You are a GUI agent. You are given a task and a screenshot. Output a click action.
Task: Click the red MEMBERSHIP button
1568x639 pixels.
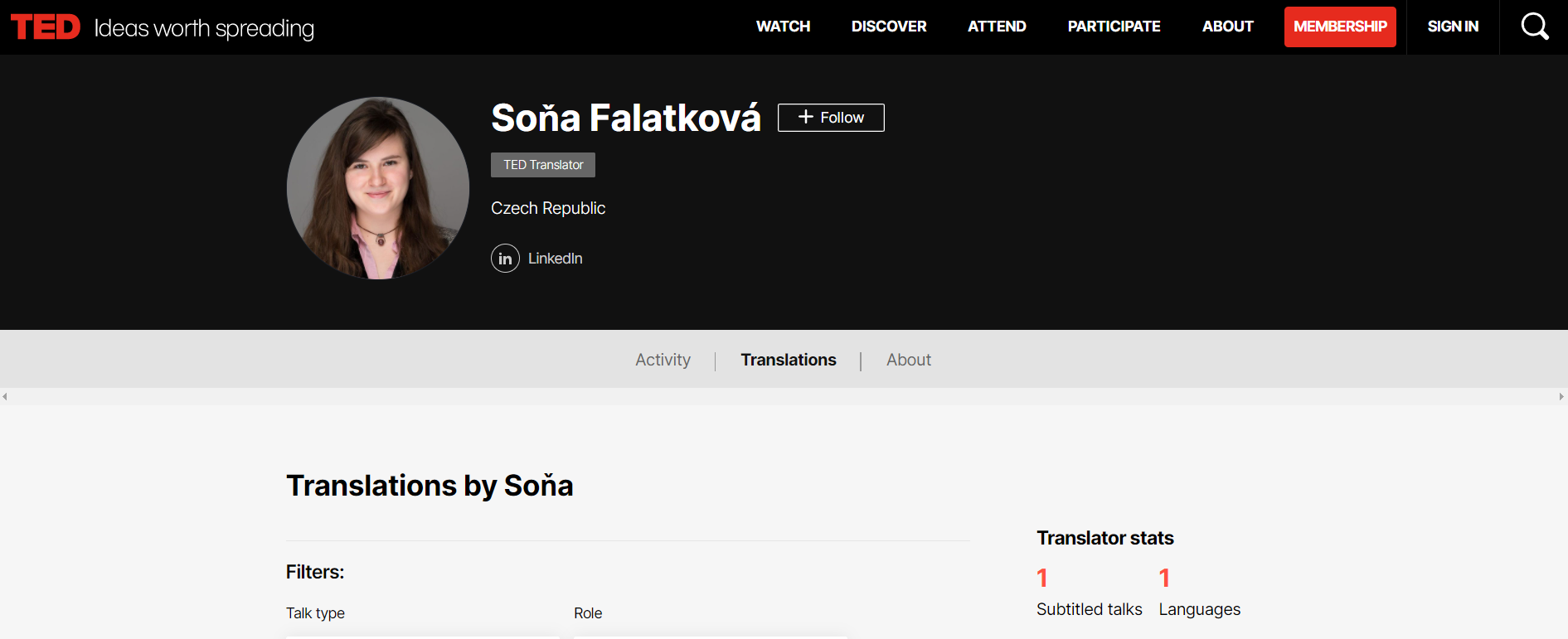[1340, 27]
